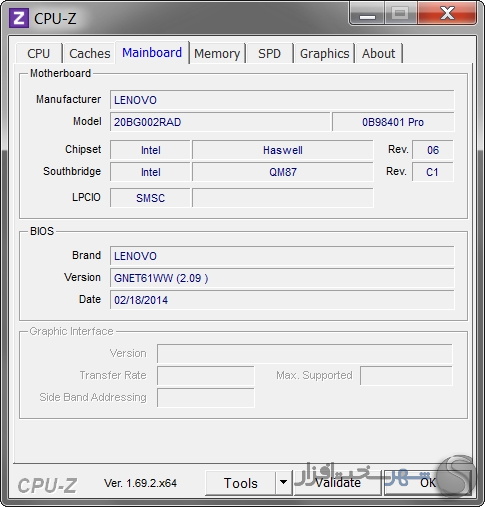The image size is (485, 507).
Task: Click the Manufacturer field showing LENOVO
Action: pyautogui.click(x=282, y=100)
